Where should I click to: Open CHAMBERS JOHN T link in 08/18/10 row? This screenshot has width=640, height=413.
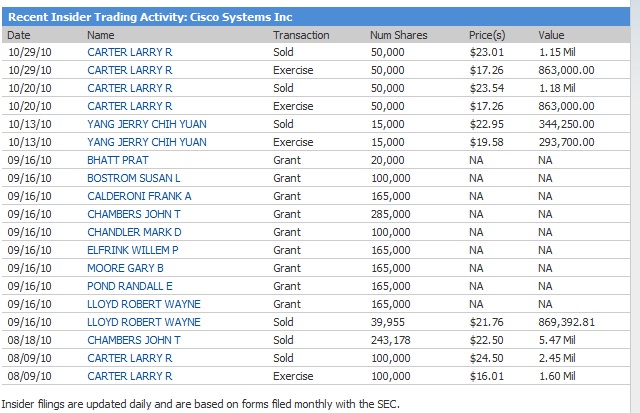click(134, 340)
